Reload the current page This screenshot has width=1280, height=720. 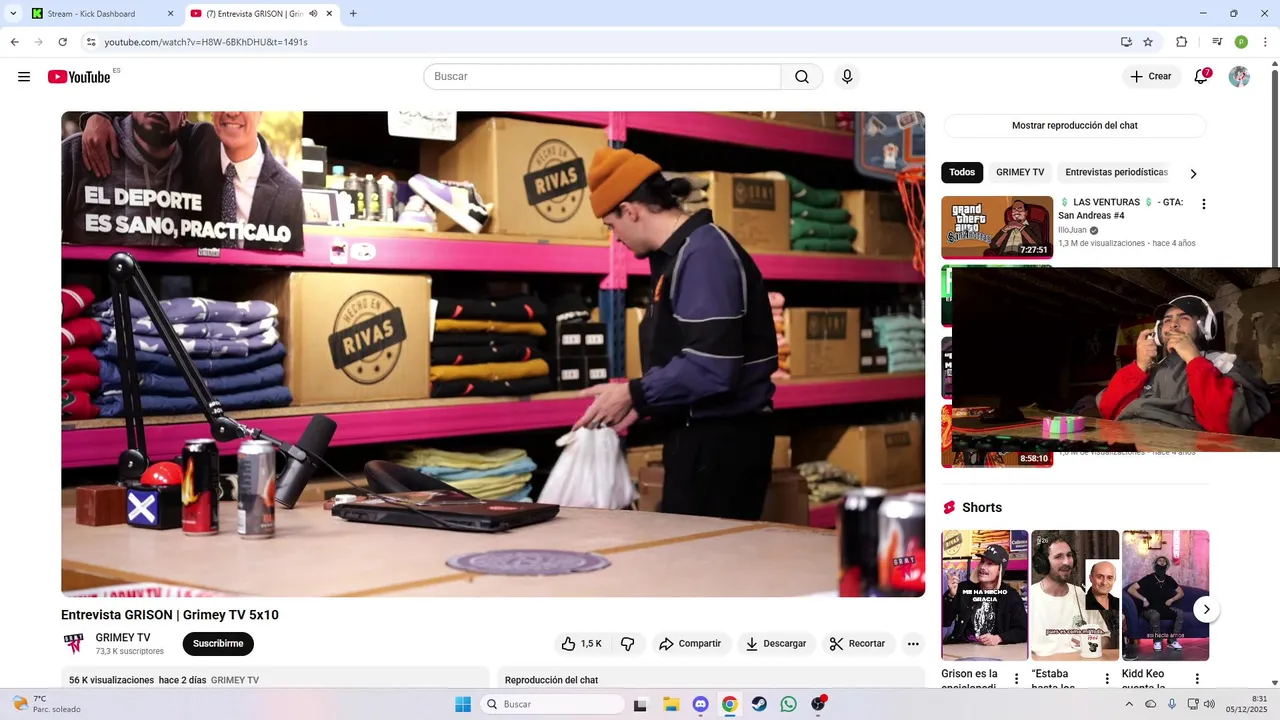pyautogui.click(x=62, y=42)
